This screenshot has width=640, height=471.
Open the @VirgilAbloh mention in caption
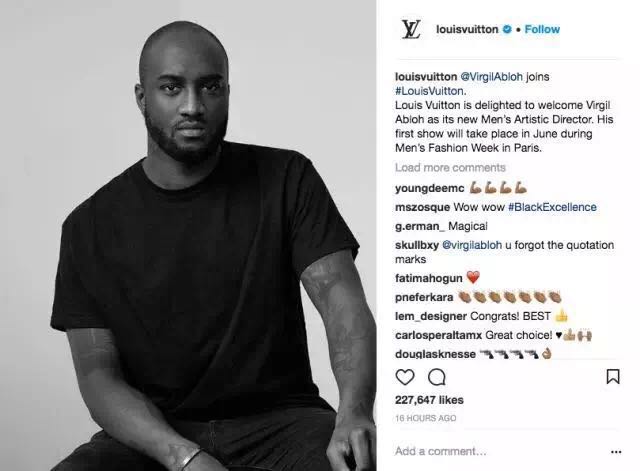(x=491, y=77)
